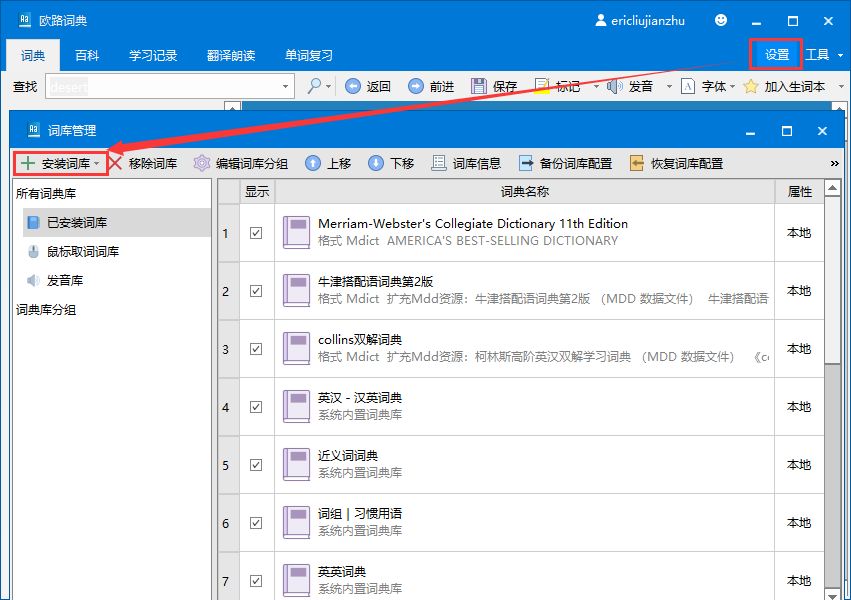851x600 pixels.
Task: Open 词库信息 list icon
Action: 439,163
